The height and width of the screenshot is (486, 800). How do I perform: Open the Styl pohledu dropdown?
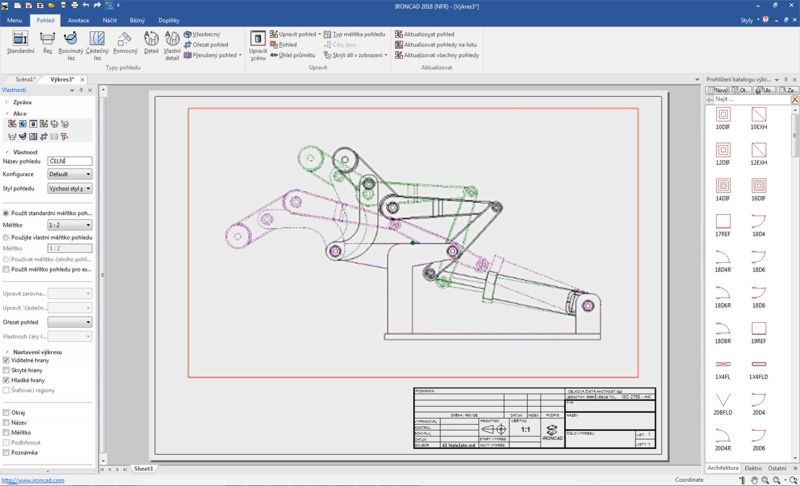69,188
